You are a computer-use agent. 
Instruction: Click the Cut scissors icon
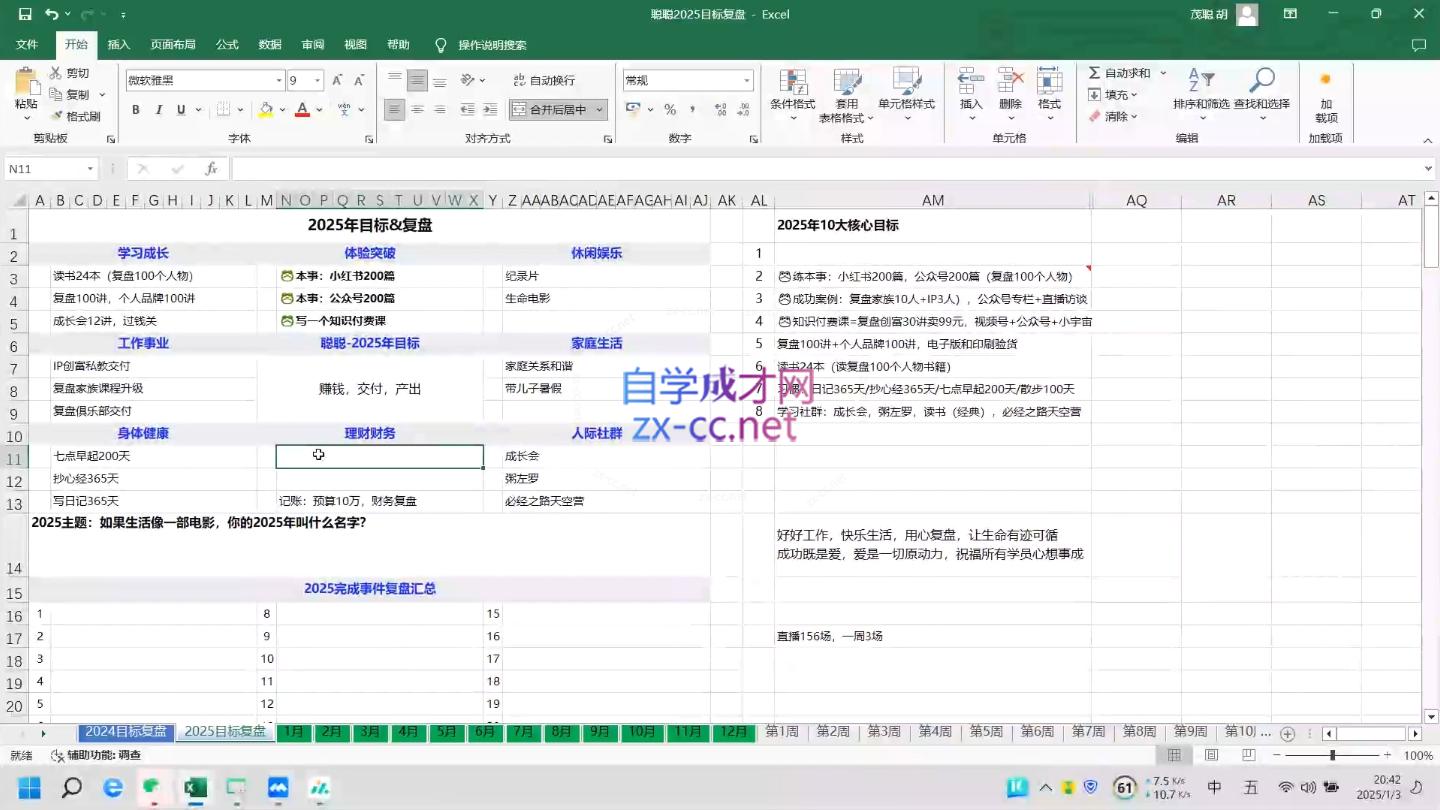coord(57,73)
